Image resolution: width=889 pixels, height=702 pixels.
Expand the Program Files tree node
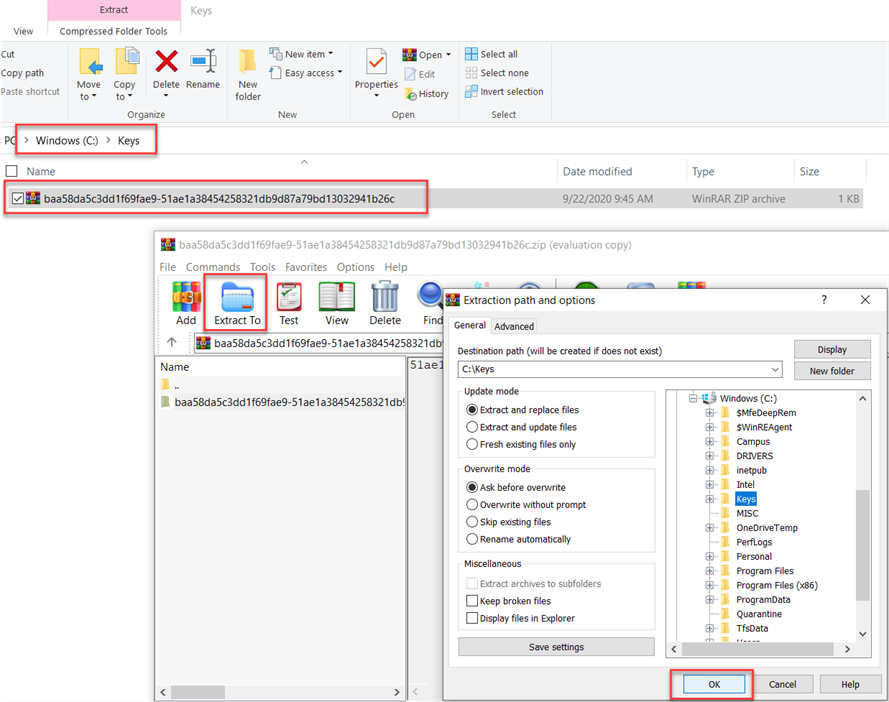click(710, 571)
